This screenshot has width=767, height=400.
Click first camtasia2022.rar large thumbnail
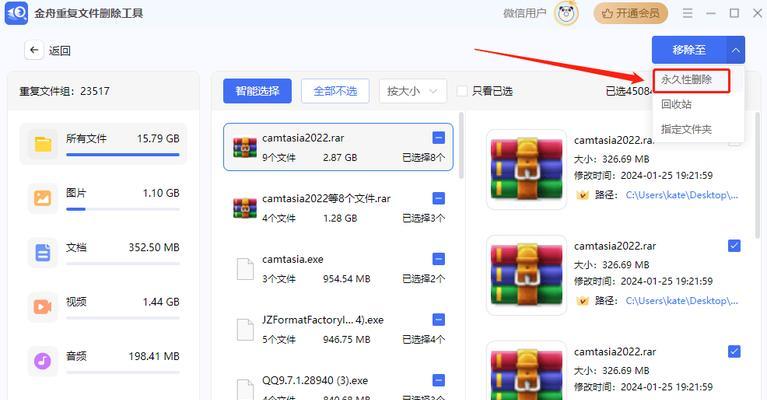[526, 169]
